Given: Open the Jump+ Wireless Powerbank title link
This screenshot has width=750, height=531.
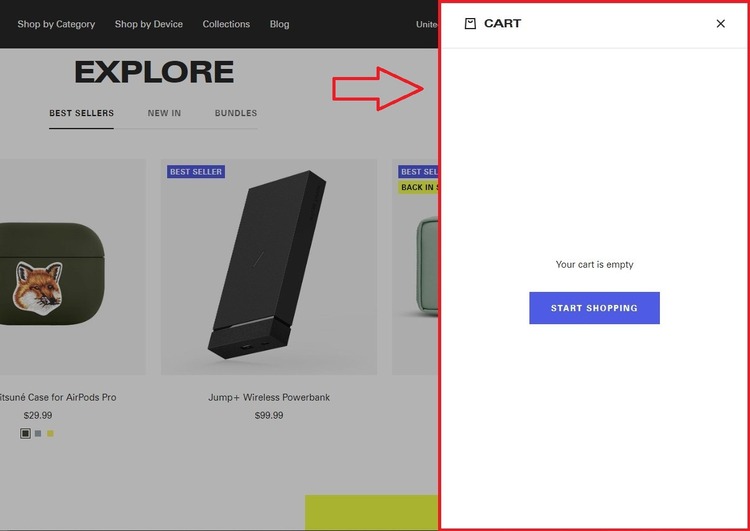Looking at the screenshot, I should (268, 397).
